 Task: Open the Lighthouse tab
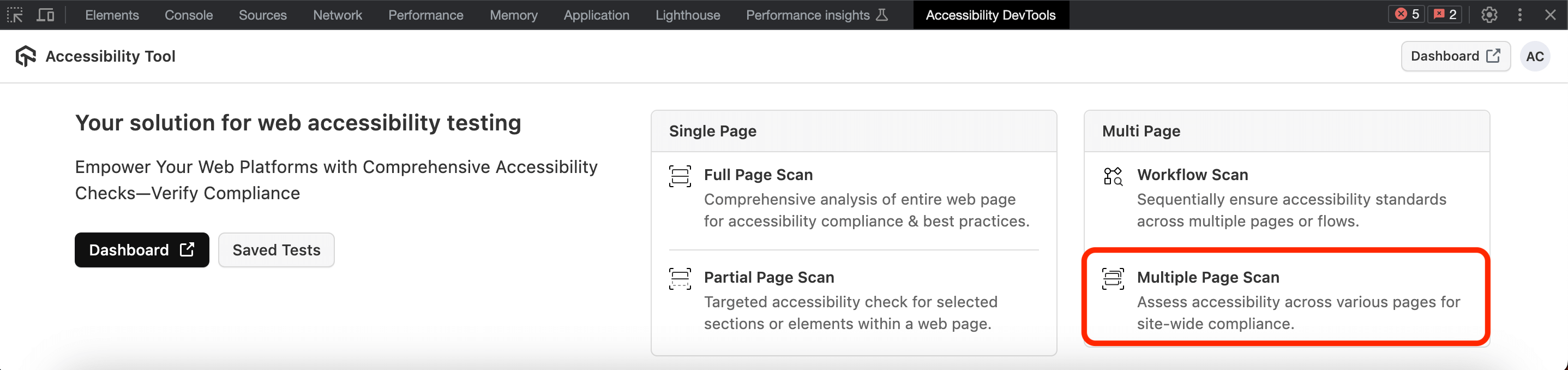coord(687,15)
